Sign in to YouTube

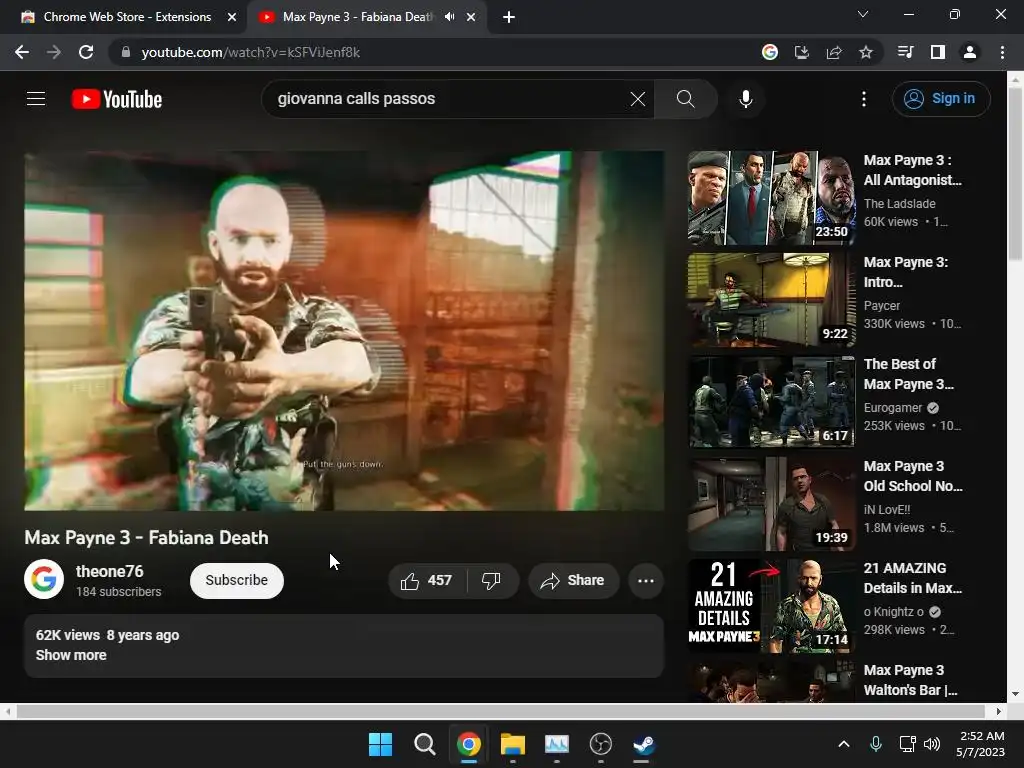pyautogui.click(x=940, y=99)
